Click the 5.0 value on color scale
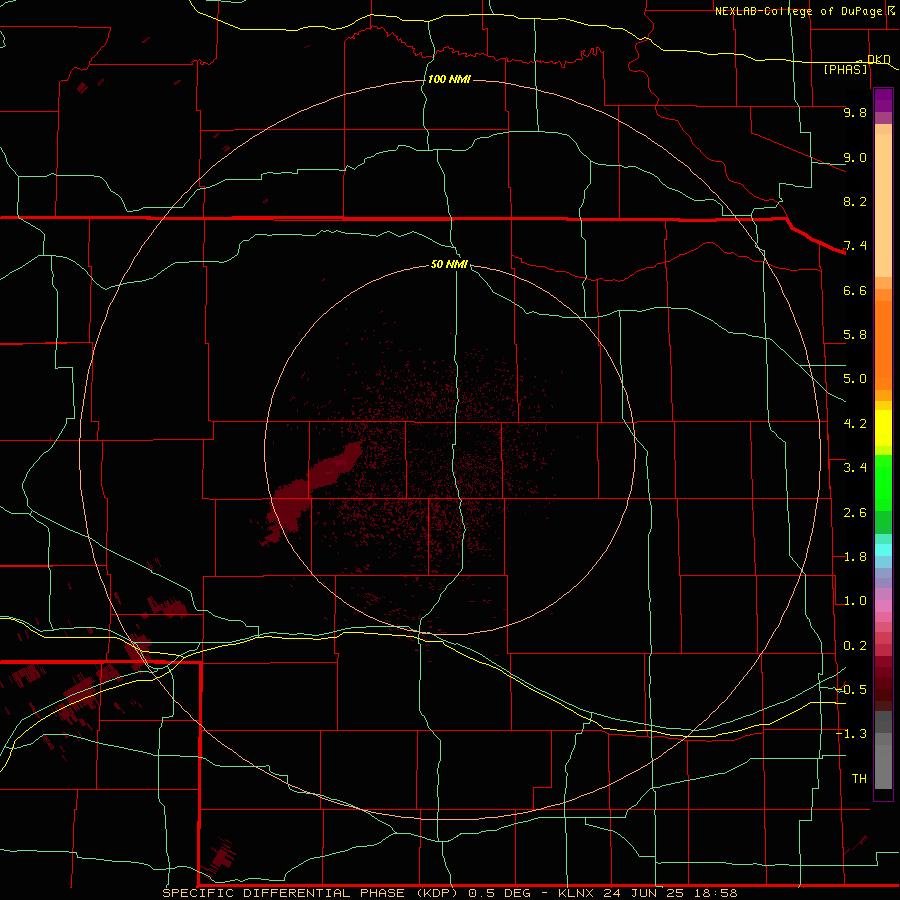The height and width of the screenshot is (900, 900). (855, 379)
